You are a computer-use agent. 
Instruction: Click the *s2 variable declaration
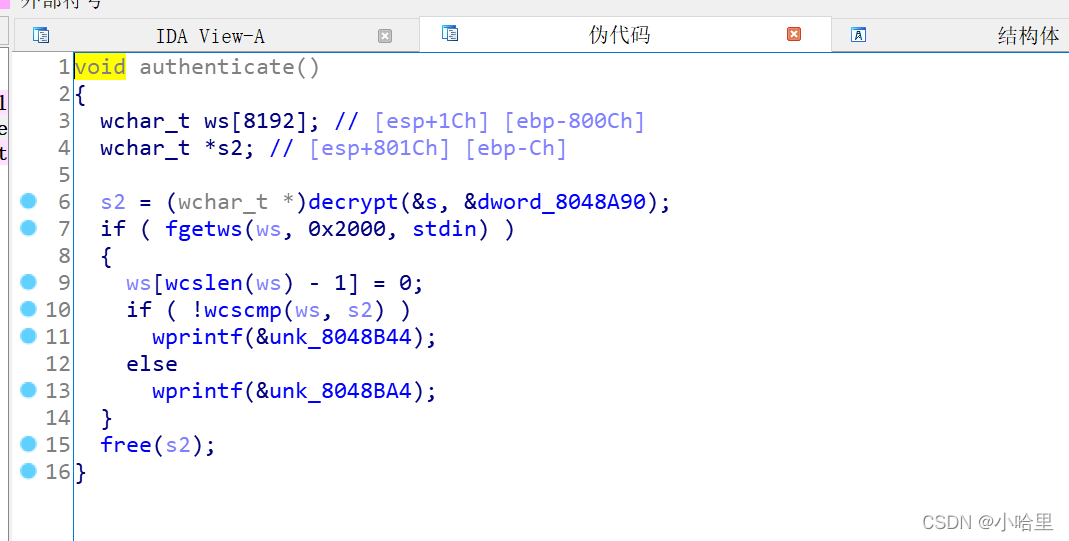pos(223,148)
